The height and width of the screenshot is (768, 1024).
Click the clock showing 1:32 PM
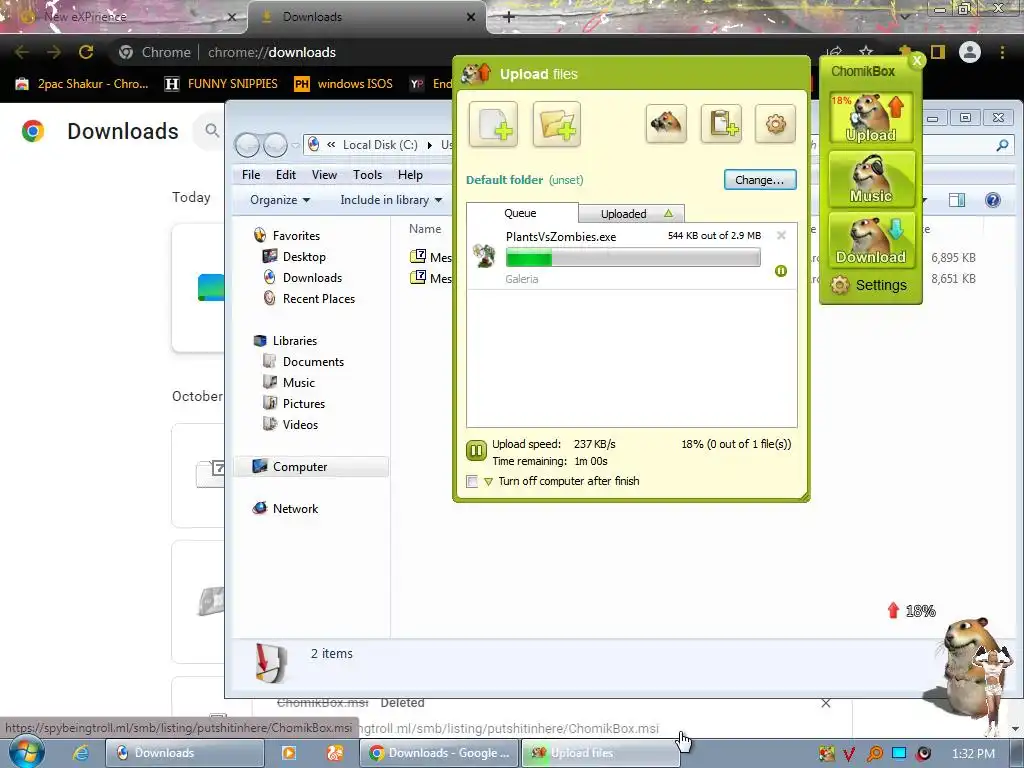coord(973,754)
